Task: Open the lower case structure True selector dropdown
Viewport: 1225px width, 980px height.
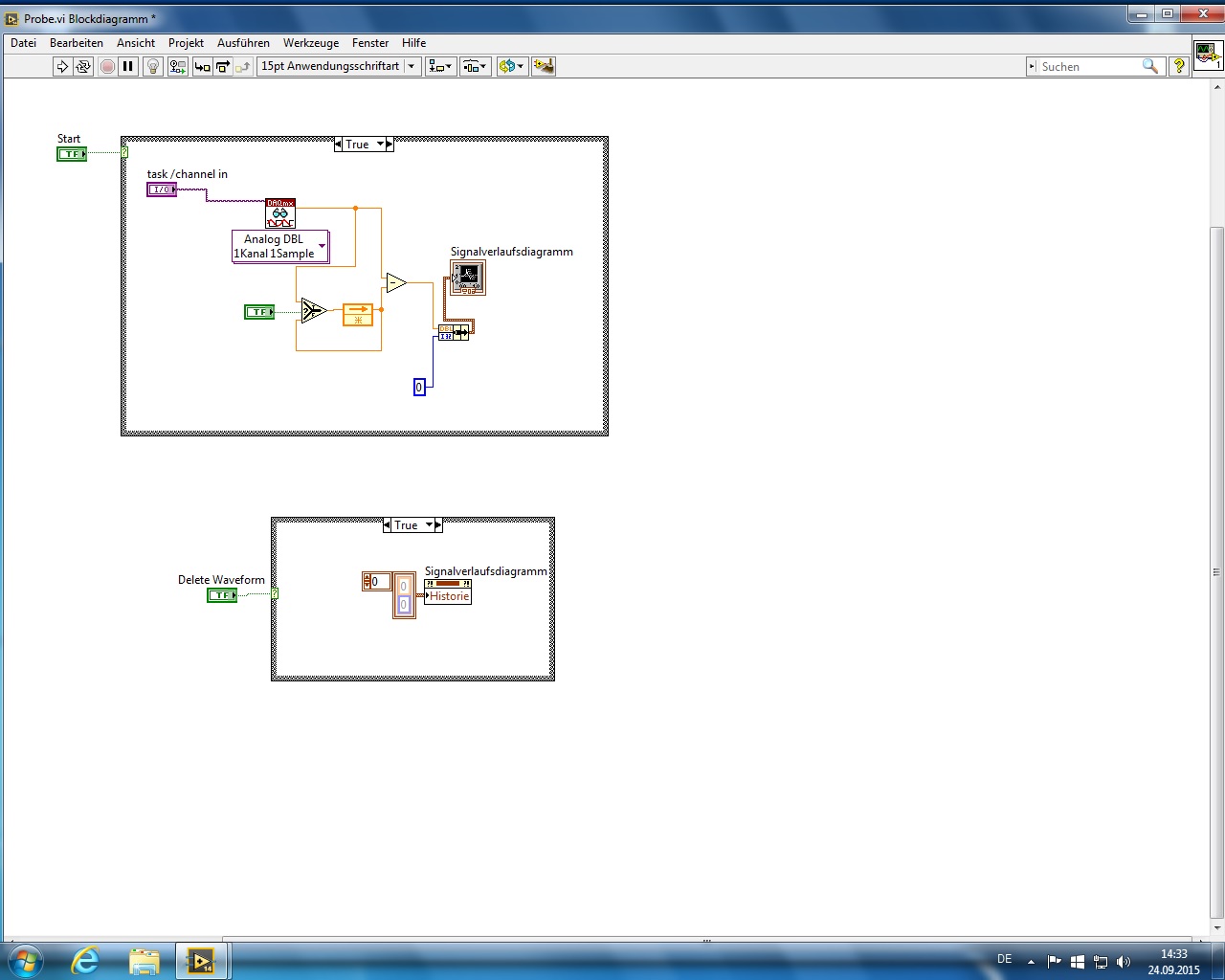Action: click(429, 525)
